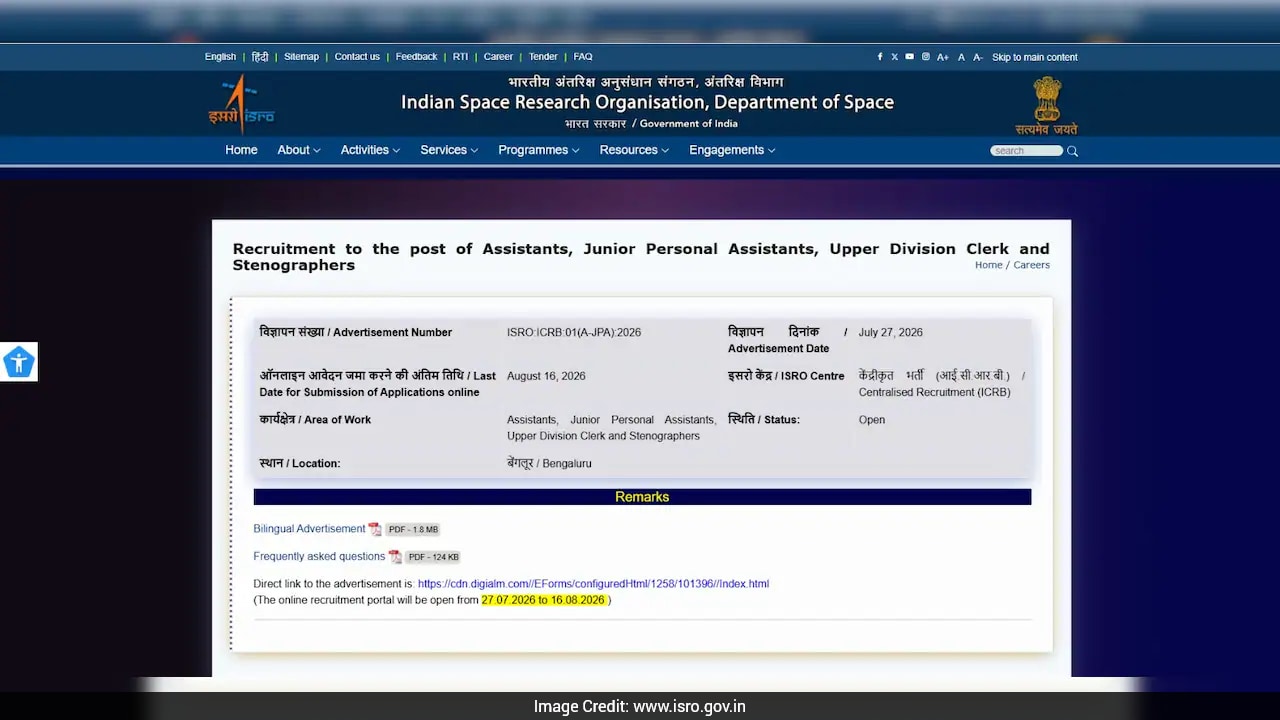Open Bilingual Advertisement link

point(309,529)
